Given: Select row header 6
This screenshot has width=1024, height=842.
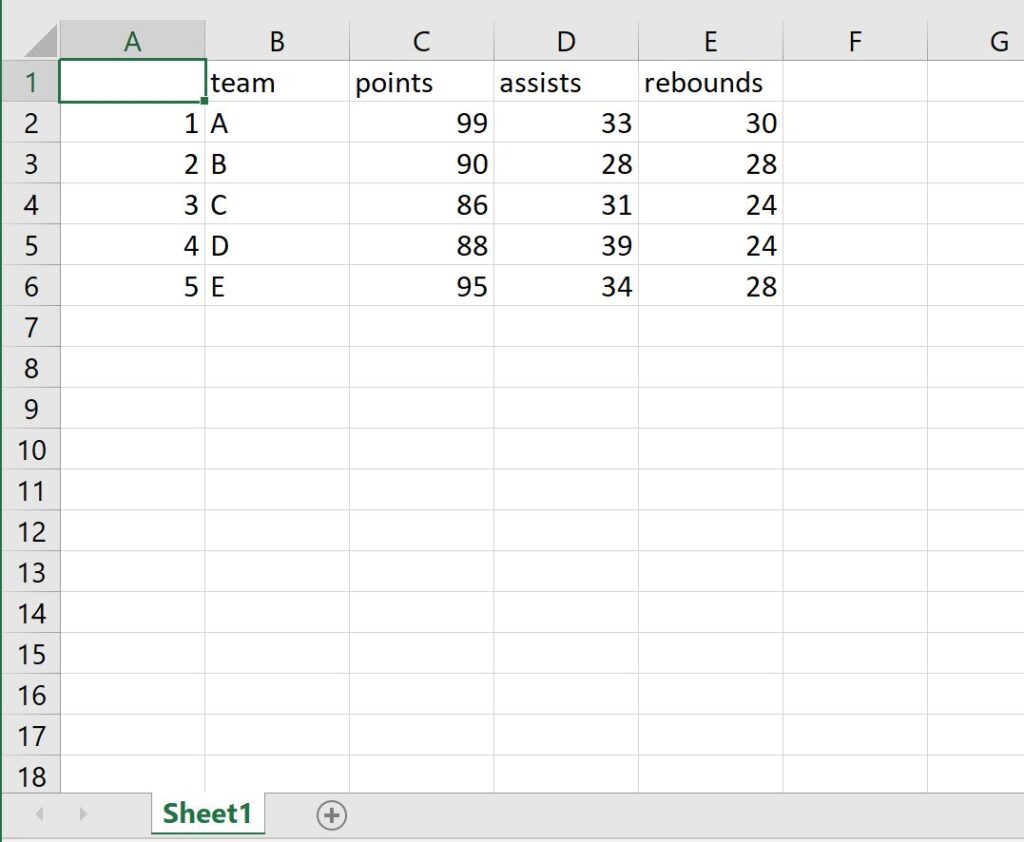Looking at the screenshot, I should point(31,287).
